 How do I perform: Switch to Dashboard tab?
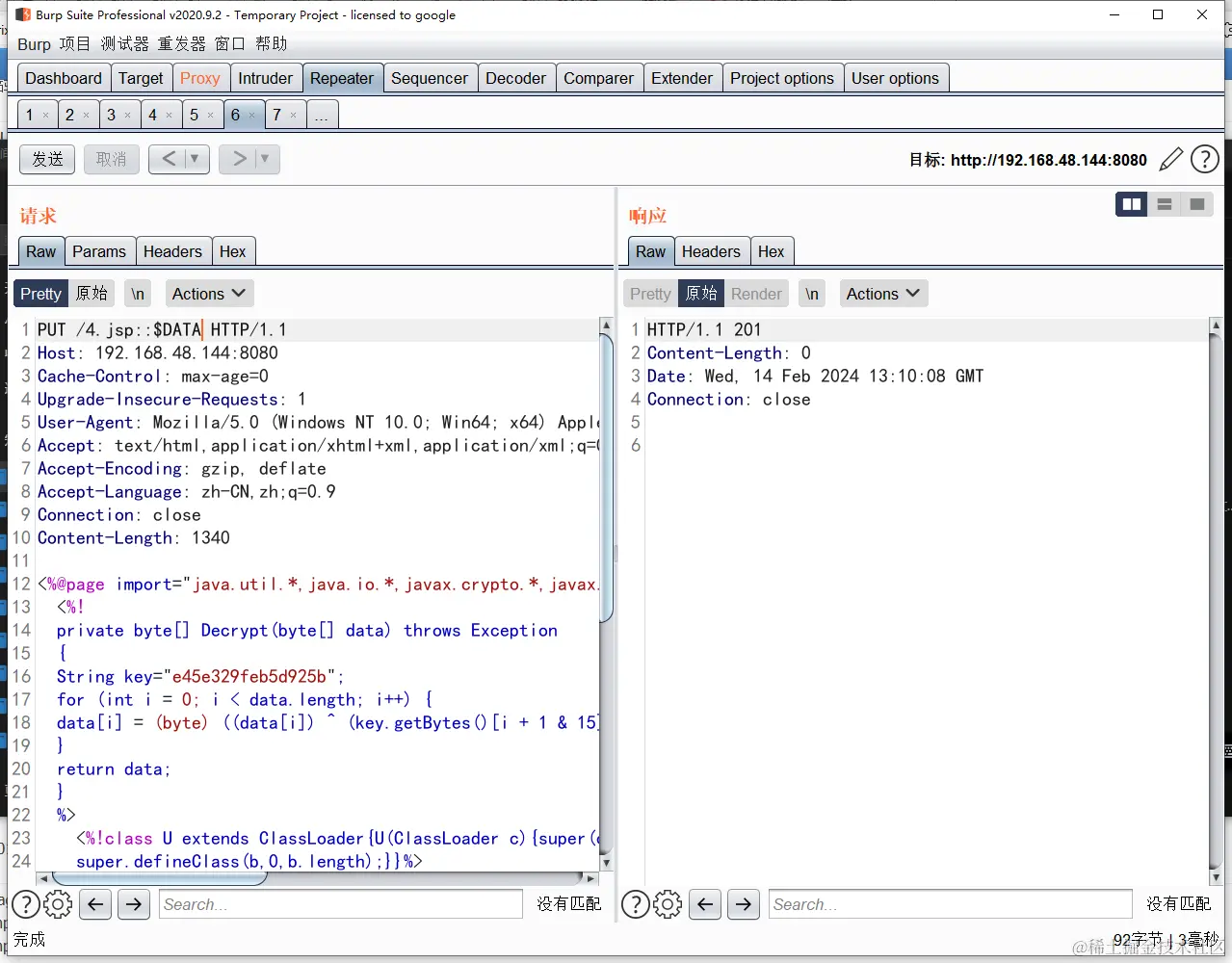(x=64, y=78)
